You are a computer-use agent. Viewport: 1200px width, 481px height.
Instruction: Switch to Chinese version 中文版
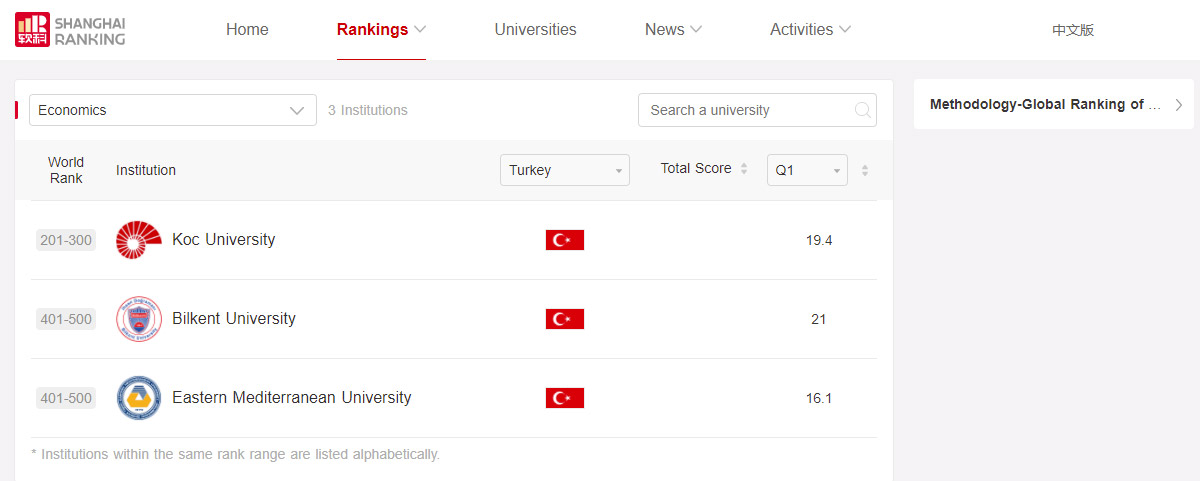point(1073,30)
